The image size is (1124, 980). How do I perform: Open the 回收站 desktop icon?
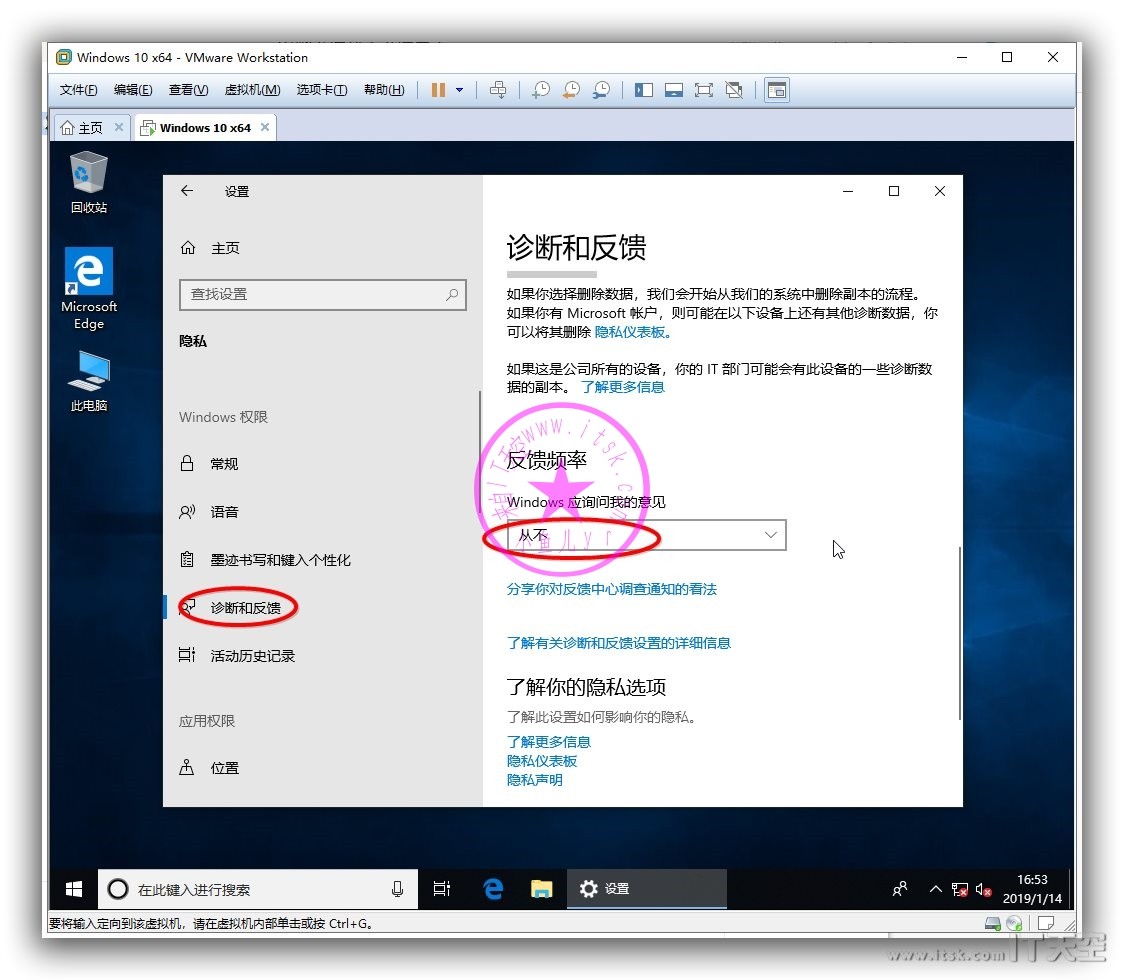pyautogui.click(x=89, y=182)
